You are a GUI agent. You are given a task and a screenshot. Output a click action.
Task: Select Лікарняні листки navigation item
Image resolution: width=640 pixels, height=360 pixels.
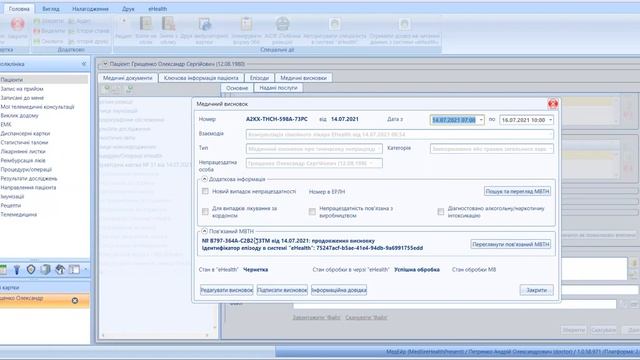23,151
